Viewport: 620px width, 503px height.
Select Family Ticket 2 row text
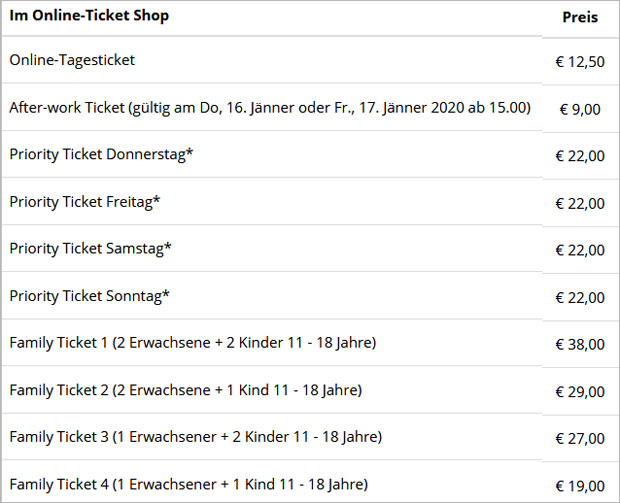185,390
